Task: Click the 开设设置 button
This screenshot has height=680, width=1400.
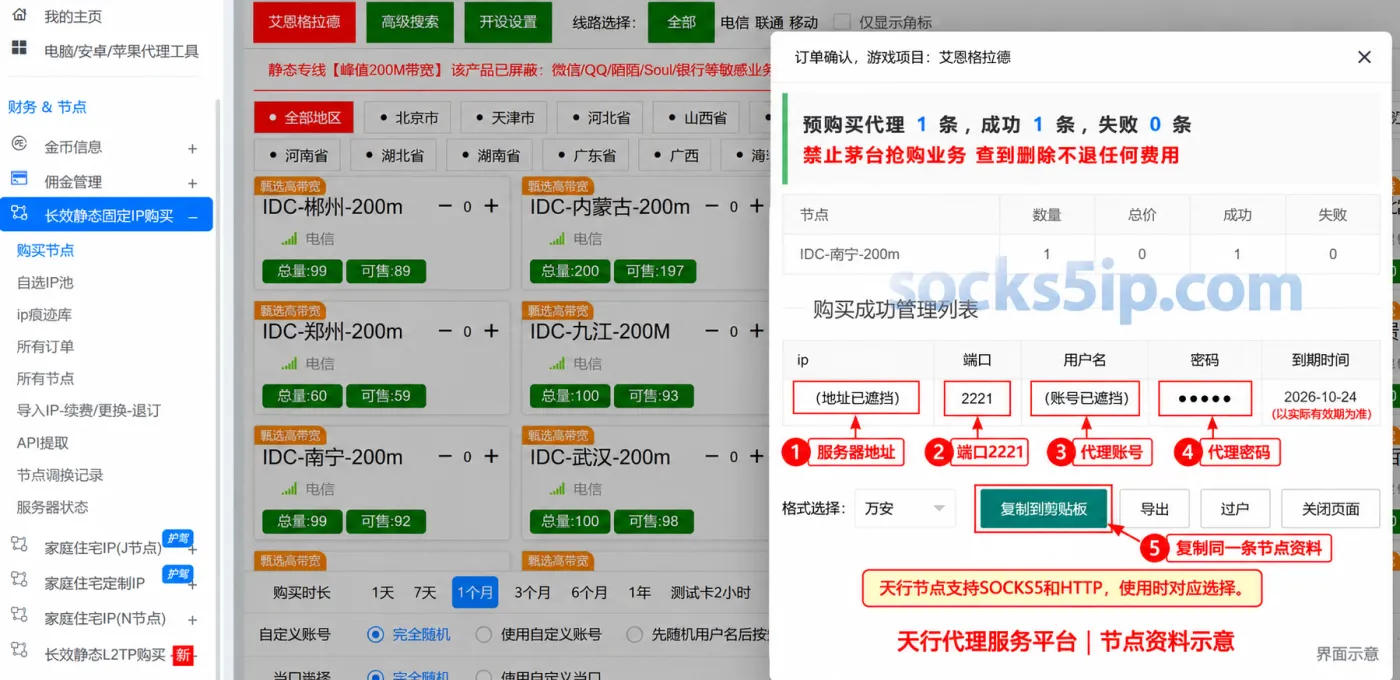Action: (x=508, y=22)
